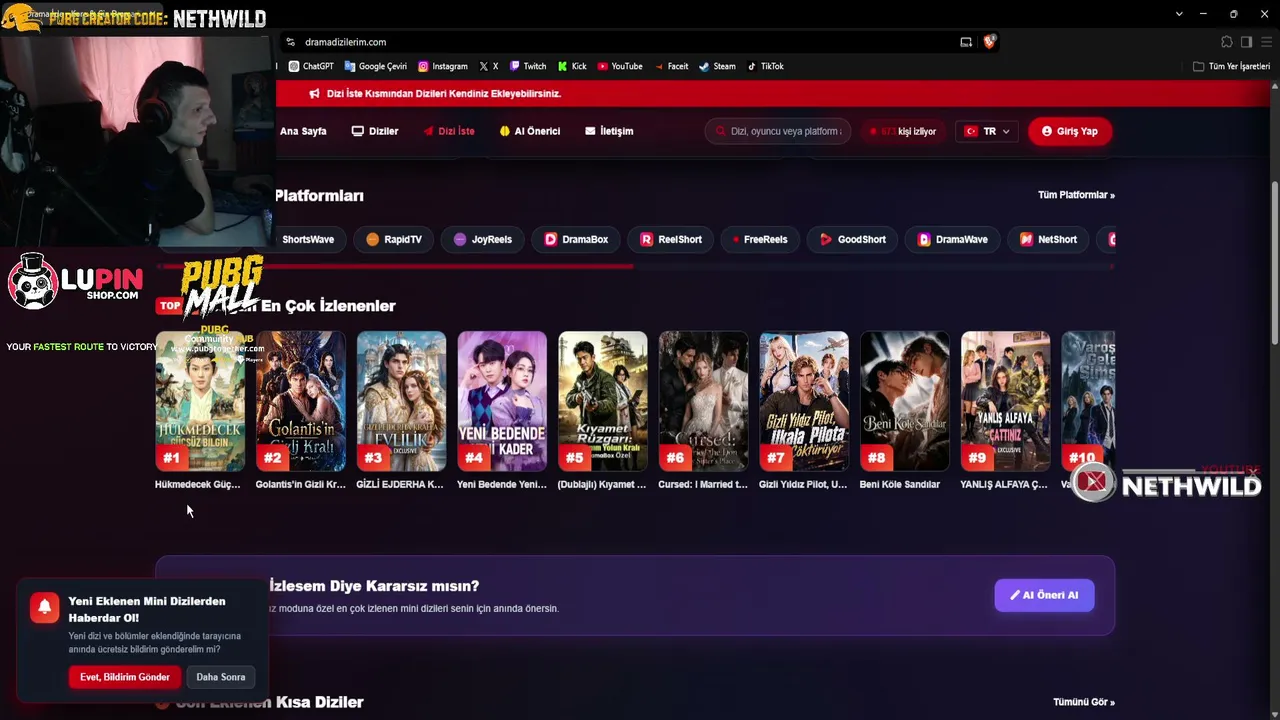Open the tab search dropdown arrow
Viewport: 1280px width, 720px height.
click(1179, 14)
